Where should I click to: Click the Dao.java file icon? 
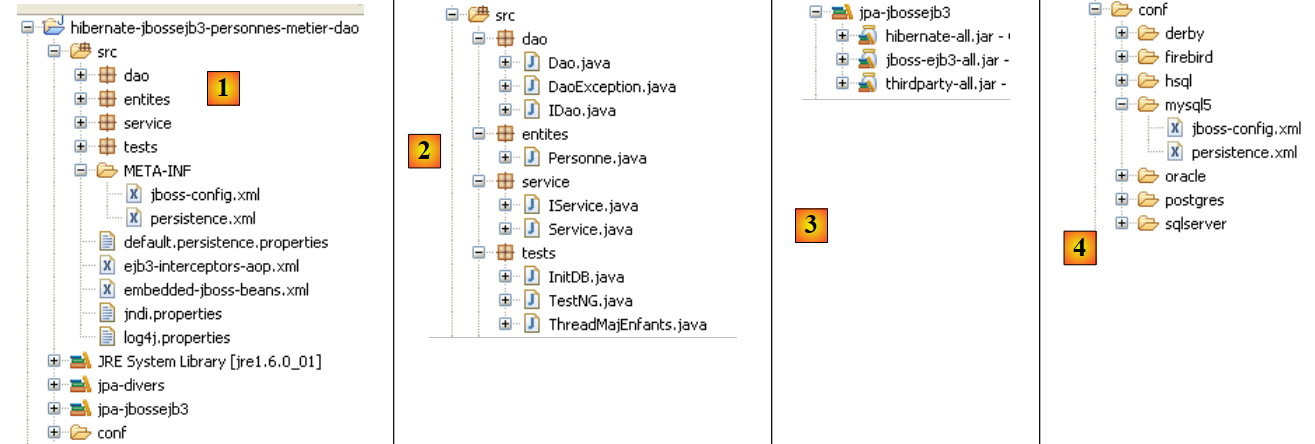(532, 63)
